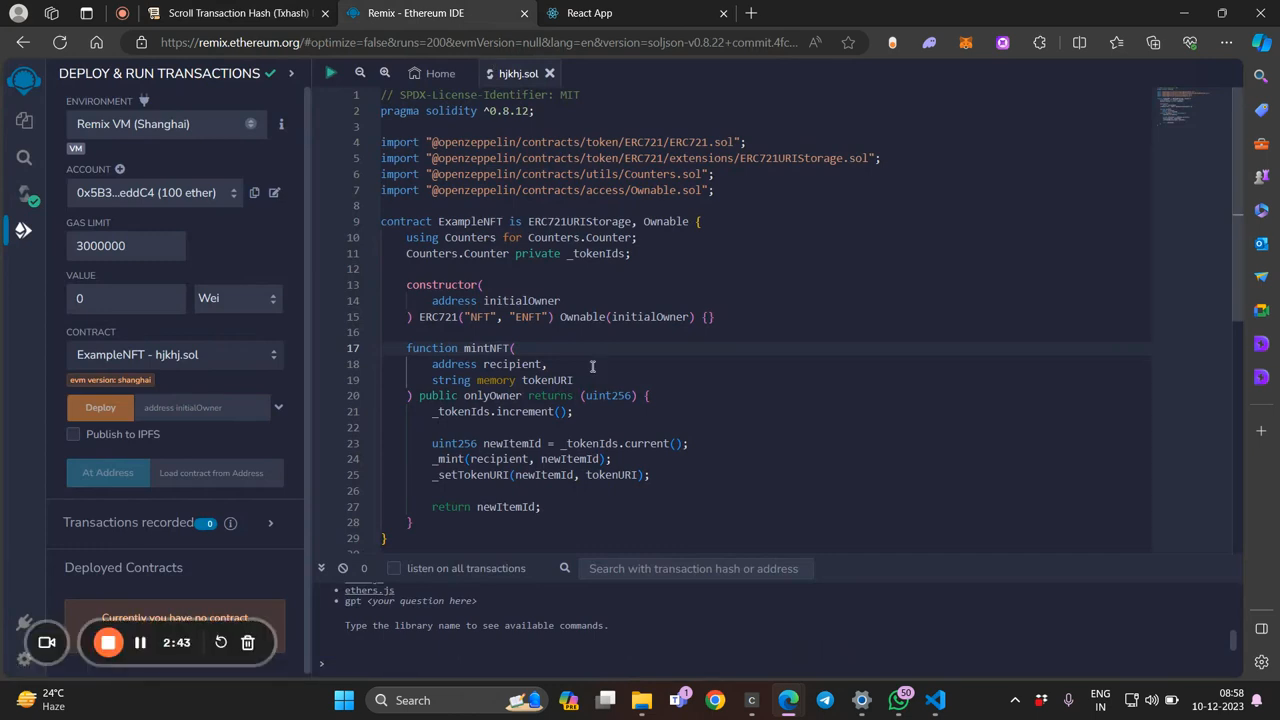
Task: Open Remix settings gear icon
Action: click(x=24, y=659)
